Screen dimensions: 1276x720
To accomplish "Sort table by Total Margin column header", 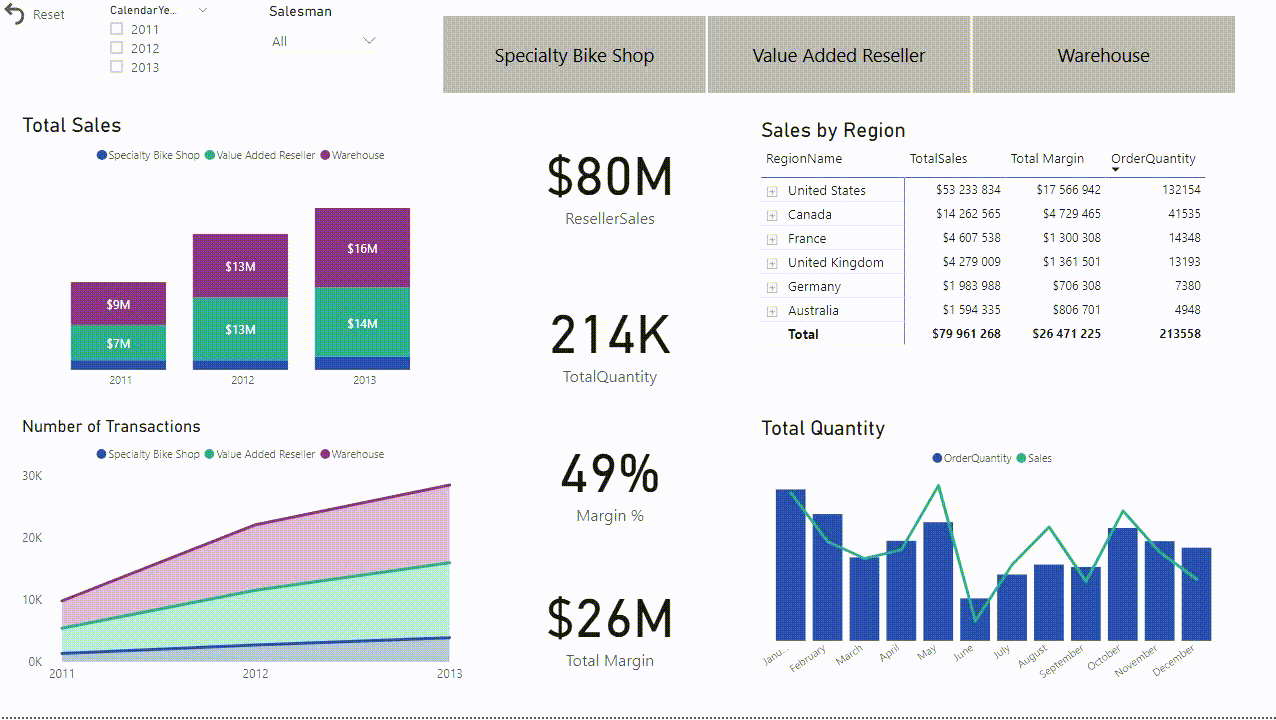I will [1046, 158].
